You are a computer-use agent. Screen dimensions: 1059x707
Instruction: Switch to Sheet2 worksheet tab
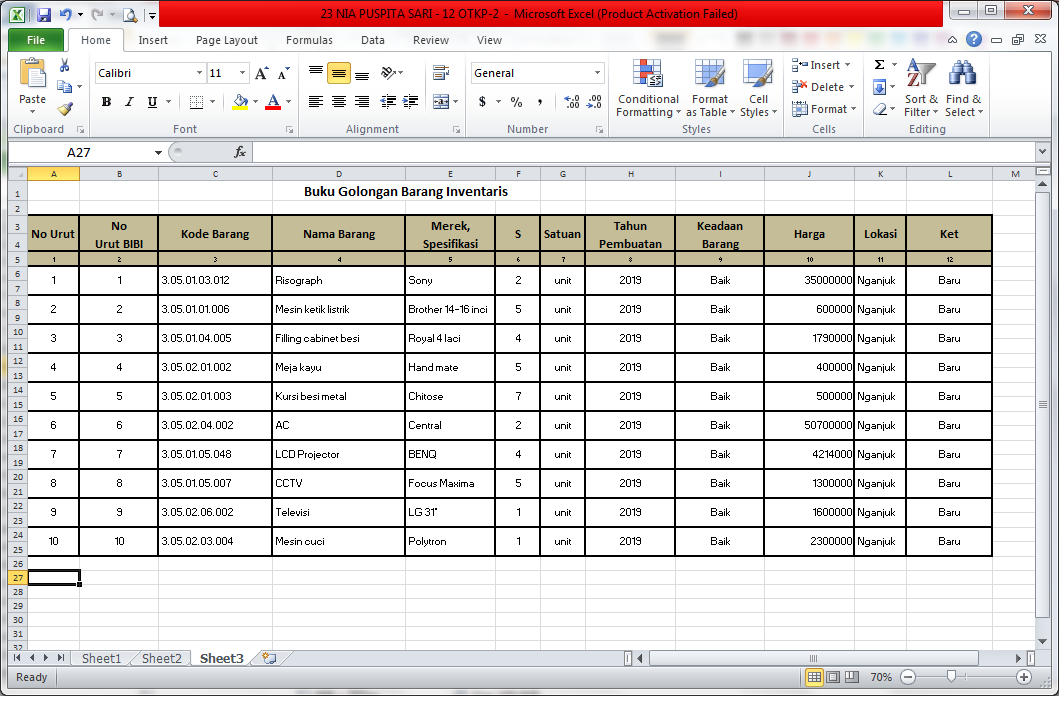[162, 658]
